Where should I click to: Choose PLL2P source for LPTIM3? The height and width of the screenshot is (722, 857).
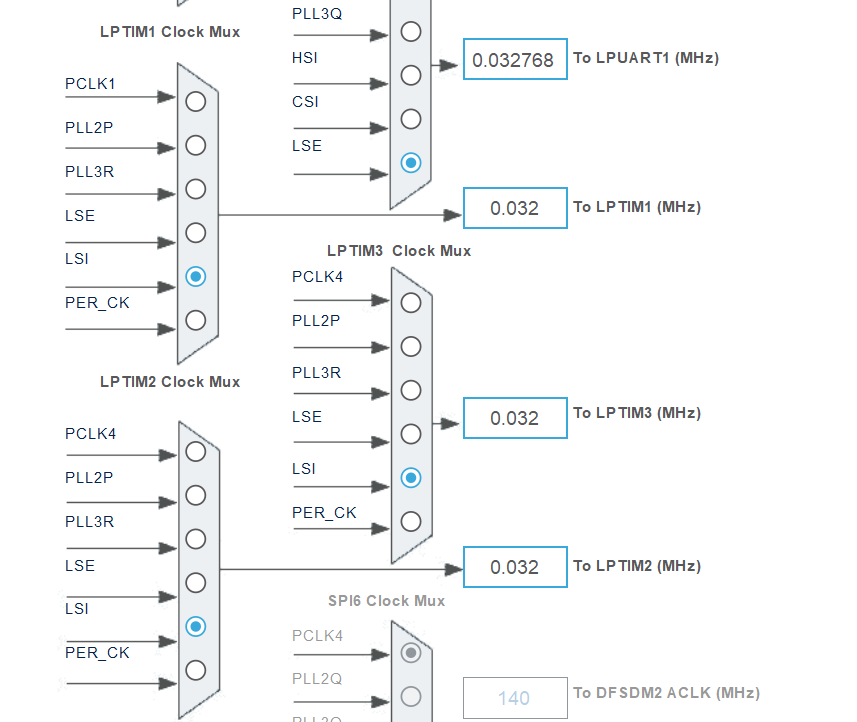[410, 346]
